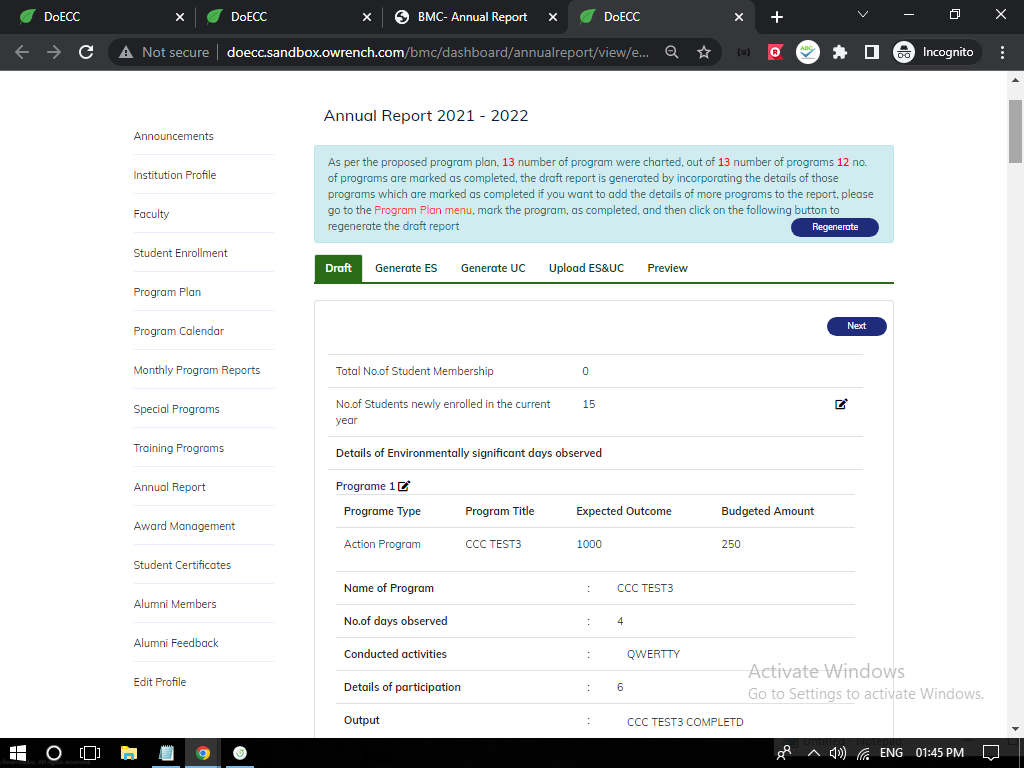Open the Upload ES&UC tab

pos(586,268)
